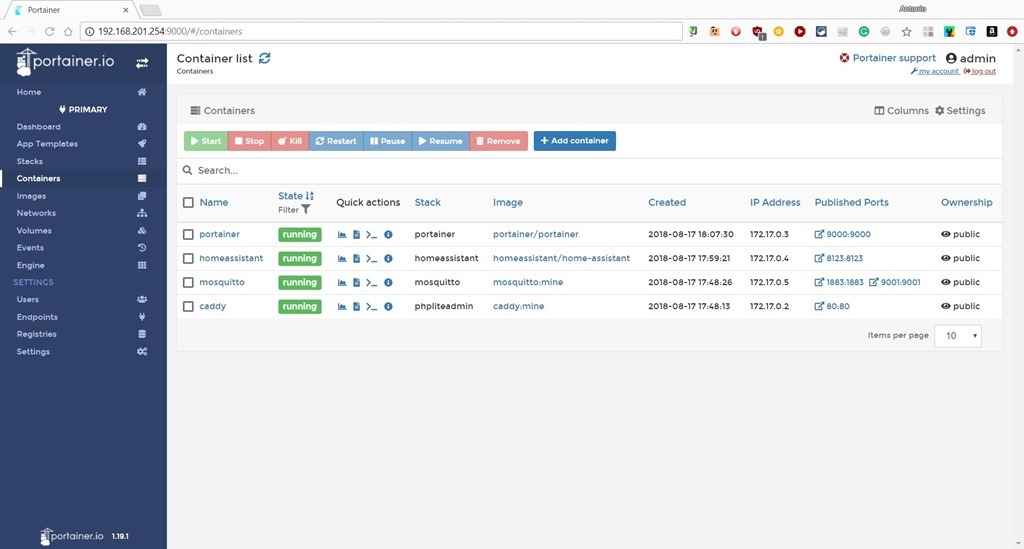
Task: Go to Images in the sidebar
Action: 31,196
